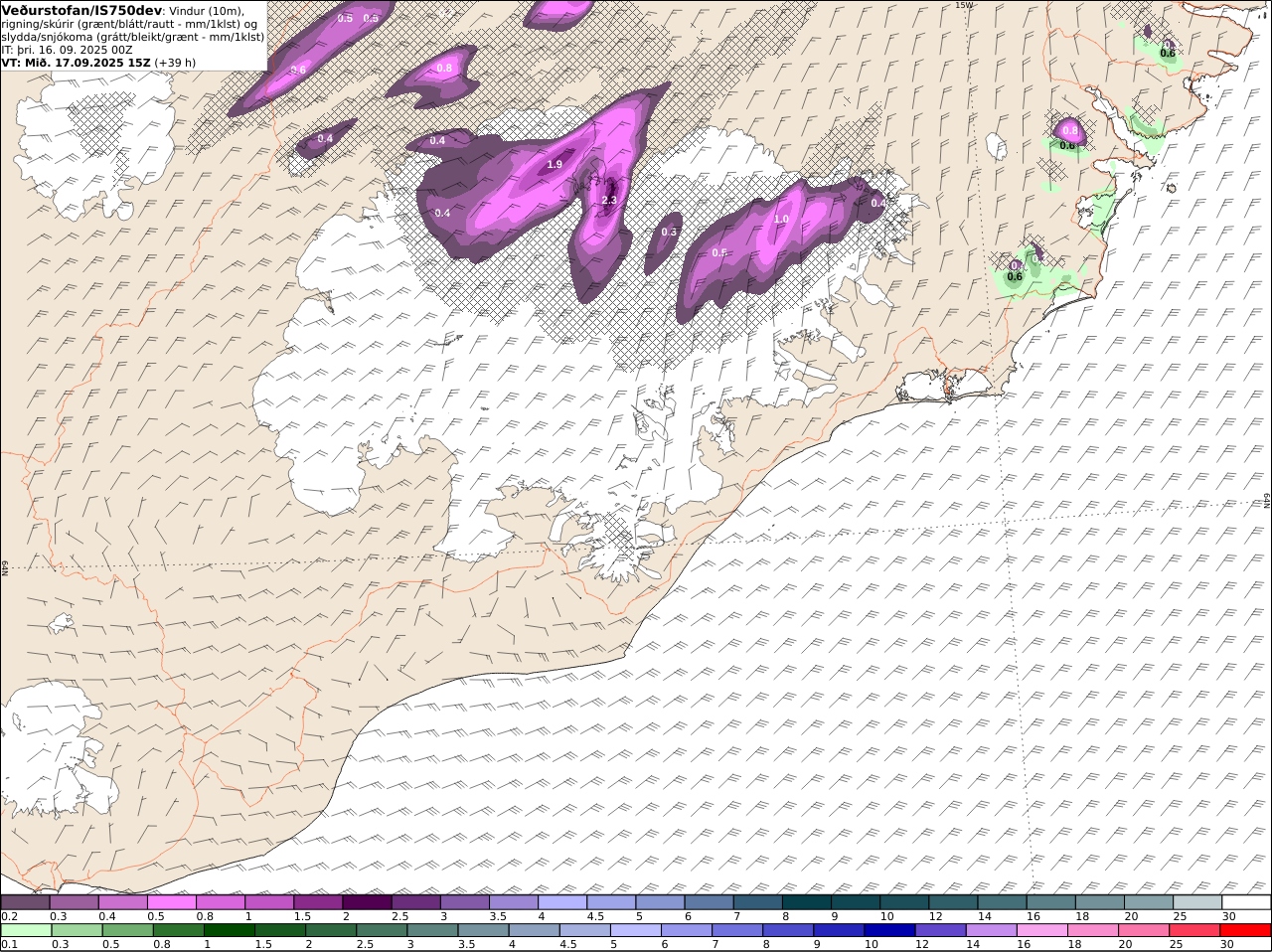Click the 1.9 precipitation value on map
This screenshot has height=952, width=1272.
click(555, 164)
